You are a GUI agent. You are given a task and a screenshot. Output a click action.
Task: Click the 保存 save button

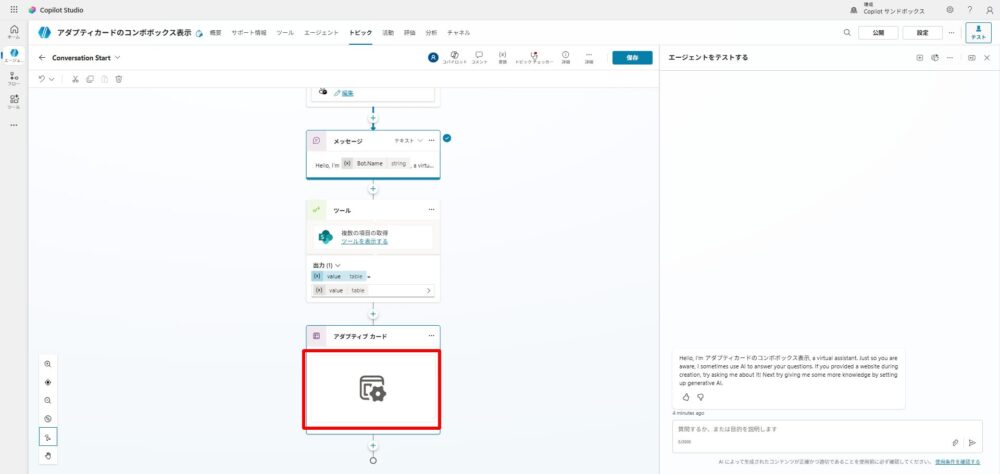click(632, 57)
